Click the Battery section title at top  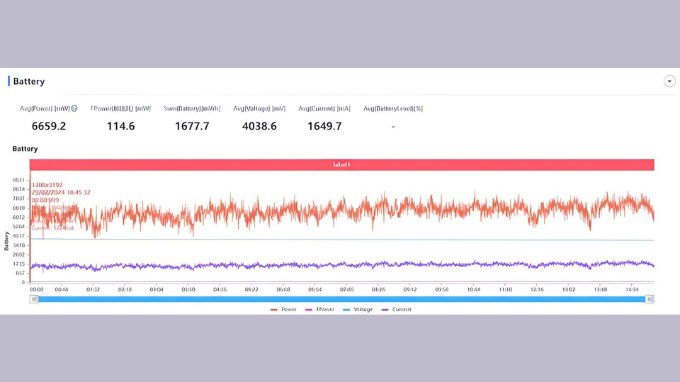[29, 82]
